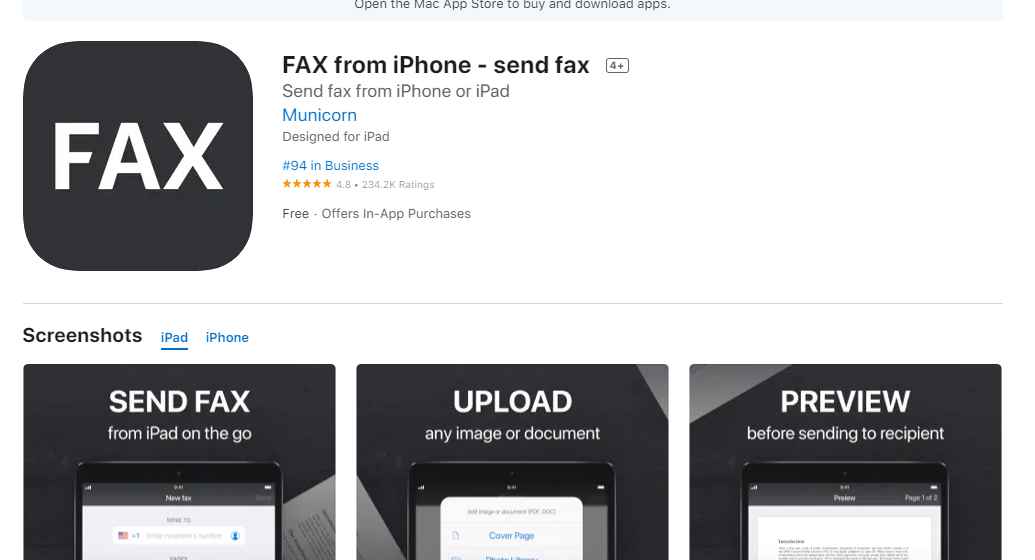Switch to the iPhone screenshots tab
Screen dimensions: 1035x560
click(x=227, y=337)
